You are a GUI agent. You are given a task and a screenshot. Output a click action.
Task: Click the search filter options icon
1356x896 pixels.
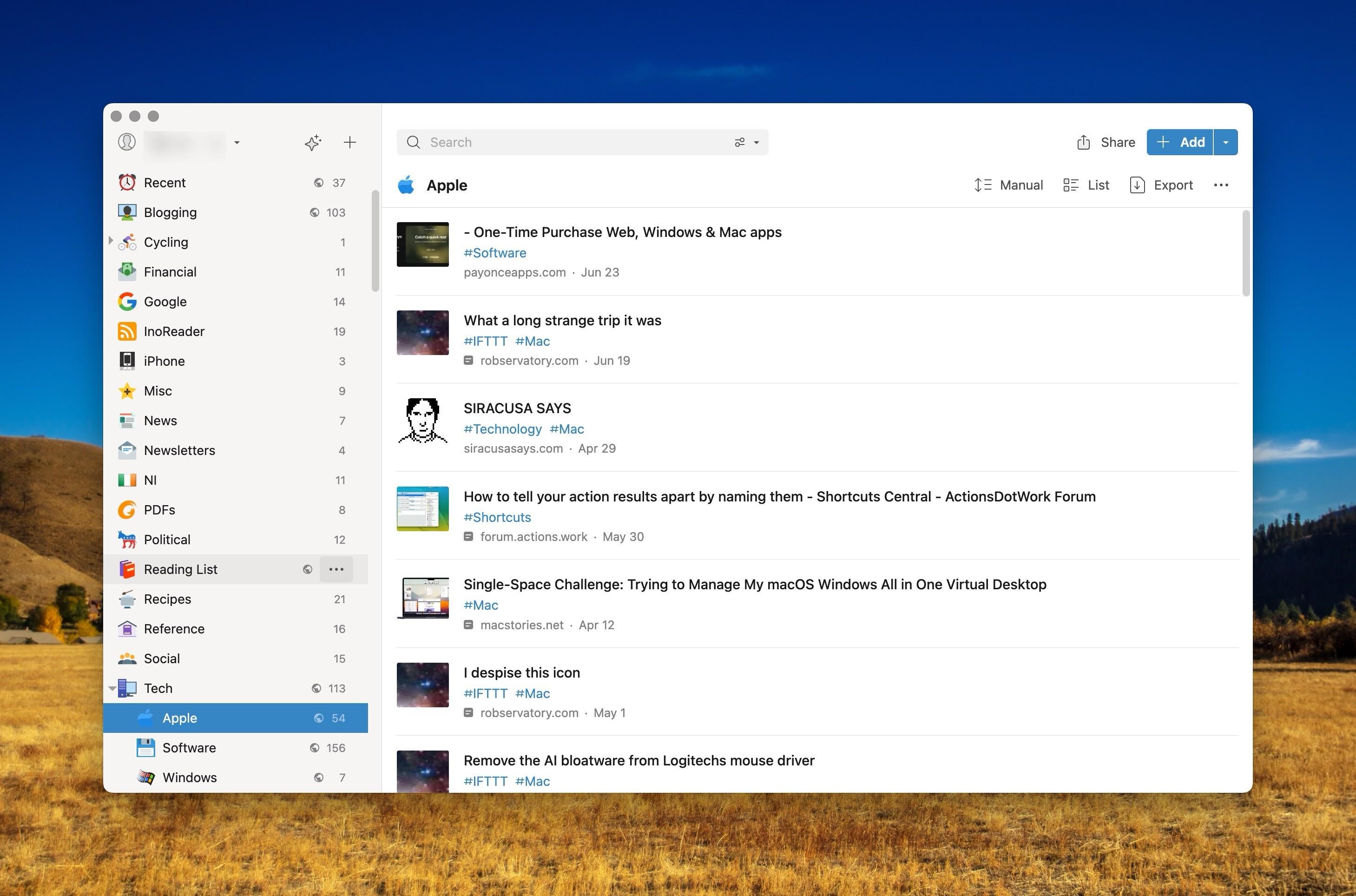pyautogui.click(x=740, y=142)
